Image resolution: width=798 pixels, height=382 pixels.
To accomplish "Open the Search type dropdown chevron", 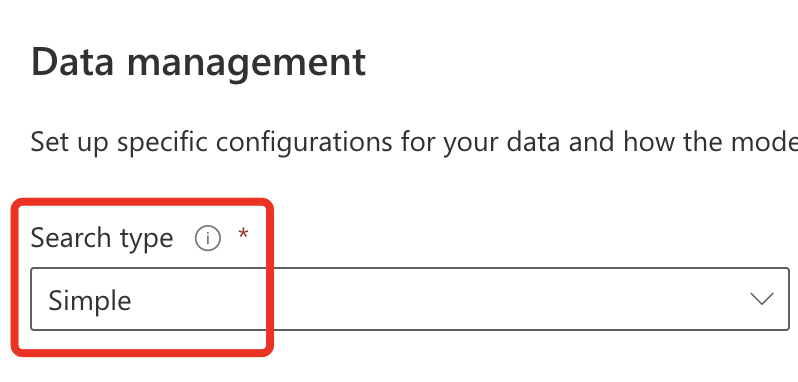I will (x=762, y=299).
